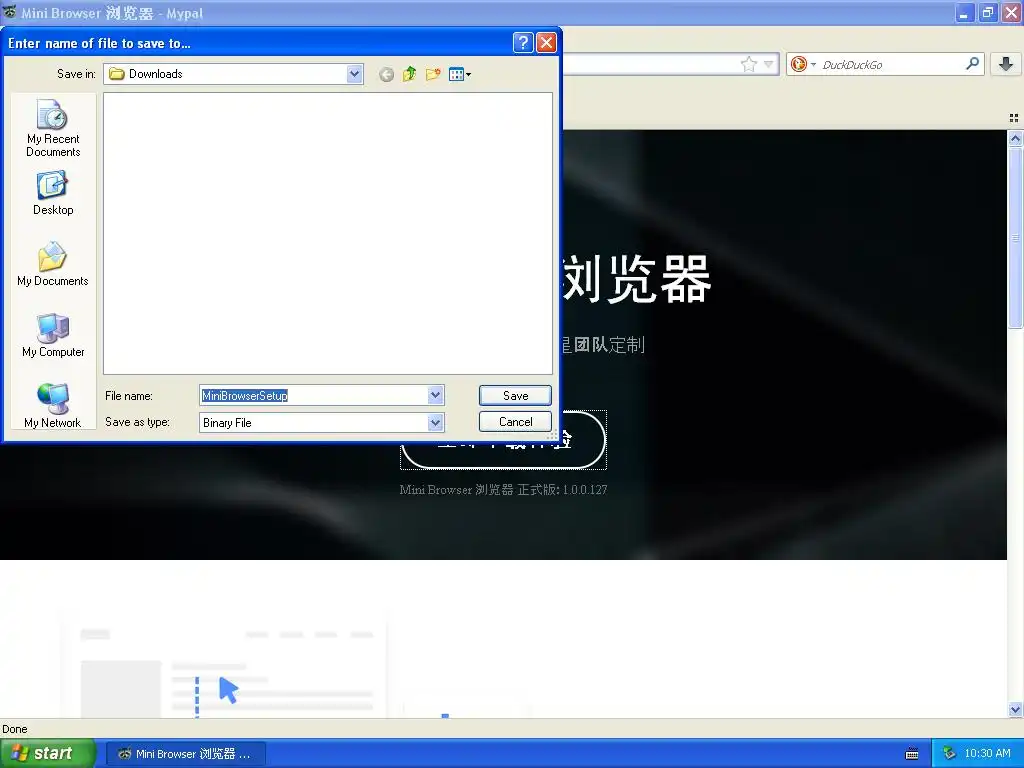Screen dimensions: 1024x768
Task: Open the URL bar history dropdown arrow
Action: tap(769, 64)
